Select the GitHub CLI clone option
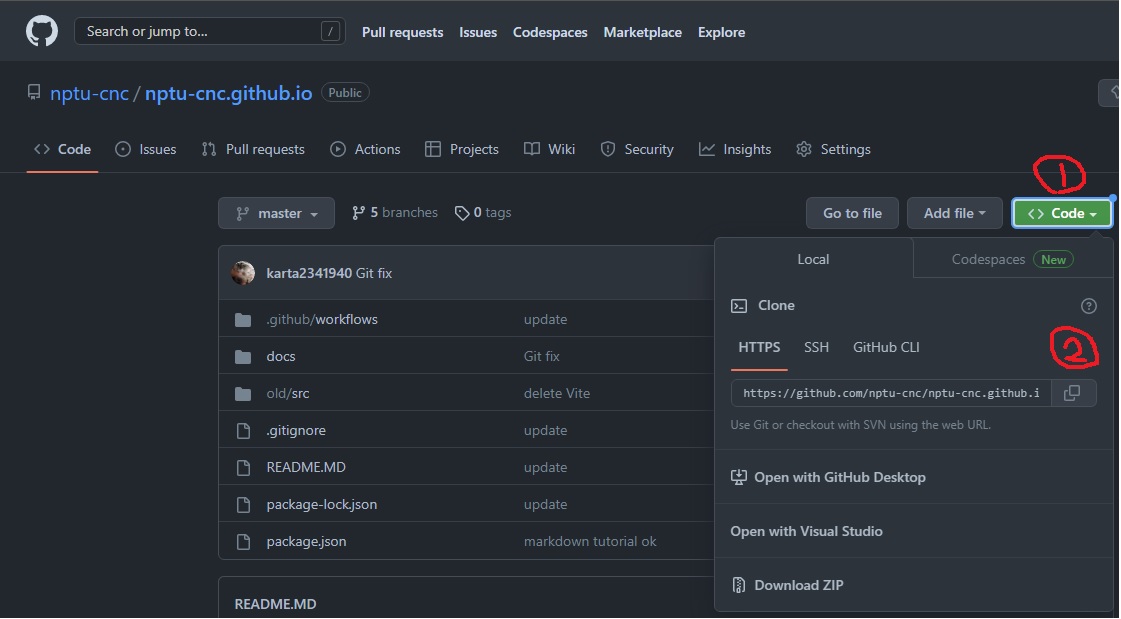1121x619 pixels. 885,347
